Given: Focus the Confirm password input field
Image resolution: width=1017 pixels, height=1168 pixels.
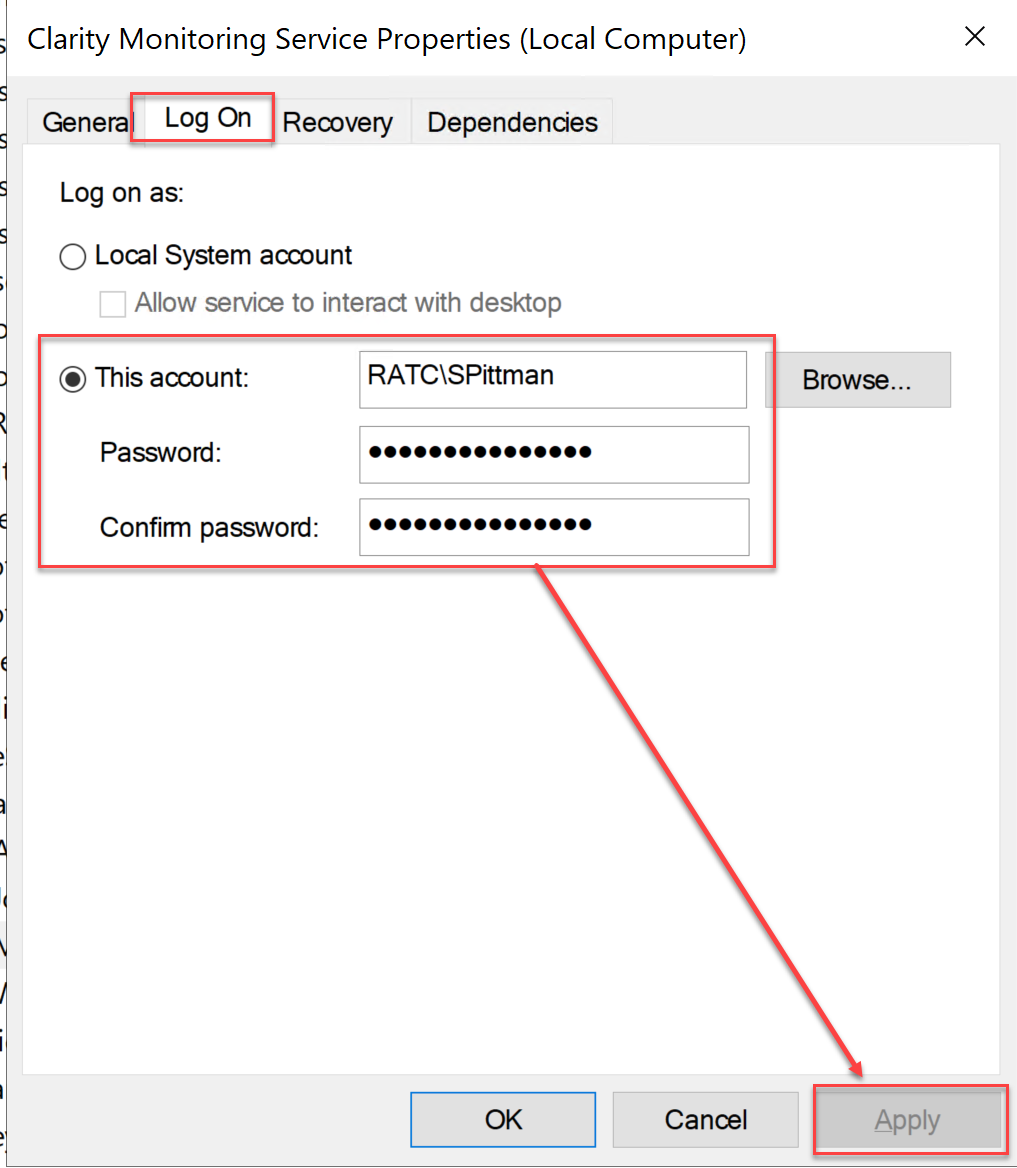Looking at the screenshot, I should (x=553, y=526).
